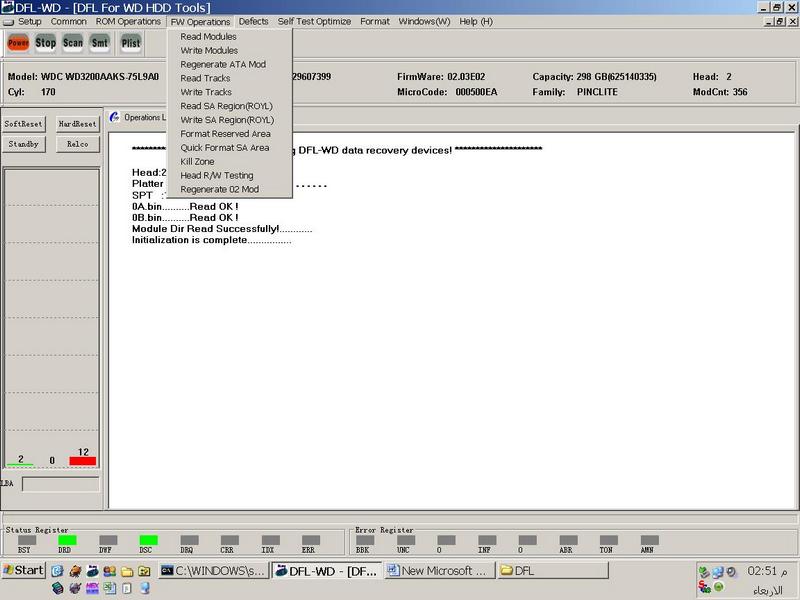Click the UNC error register indicator
The height and width of the screenshot is (600, 800).
(x=406, y=540)
